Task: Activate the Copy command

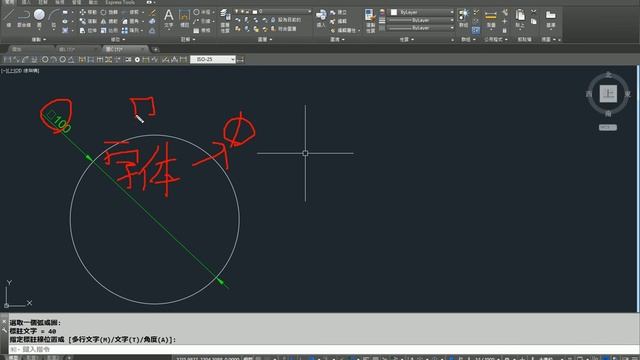Action: coord(88,21)
